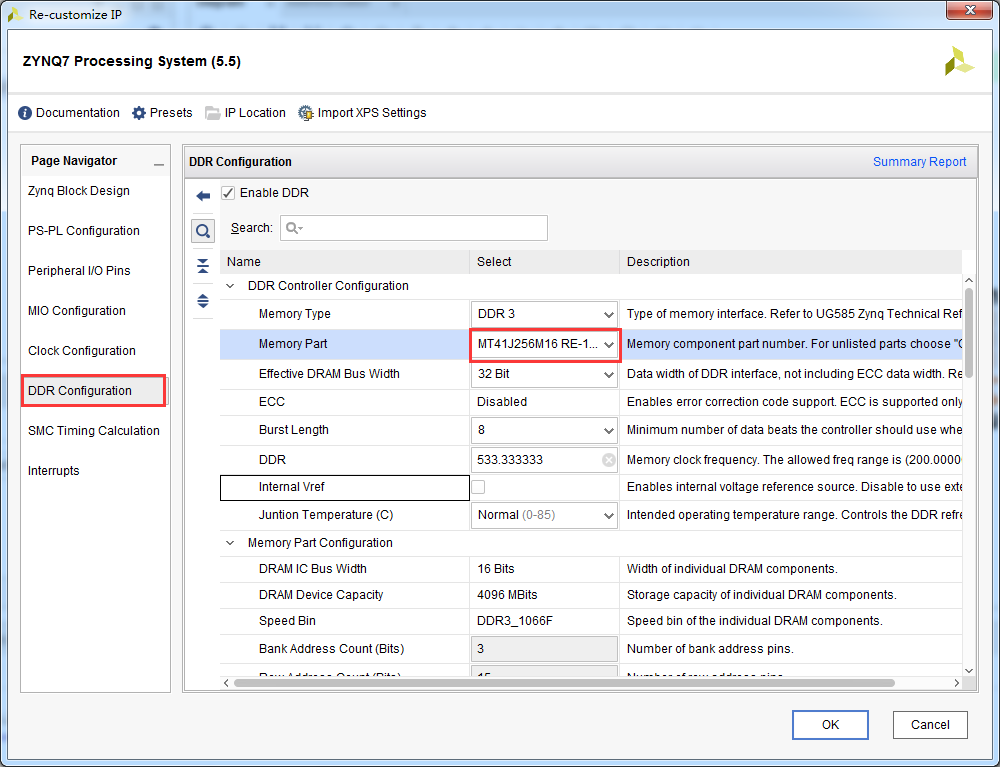Open the Memory Part dropdown
This screenshot has height=767, width=1000.
click(544, 344)
